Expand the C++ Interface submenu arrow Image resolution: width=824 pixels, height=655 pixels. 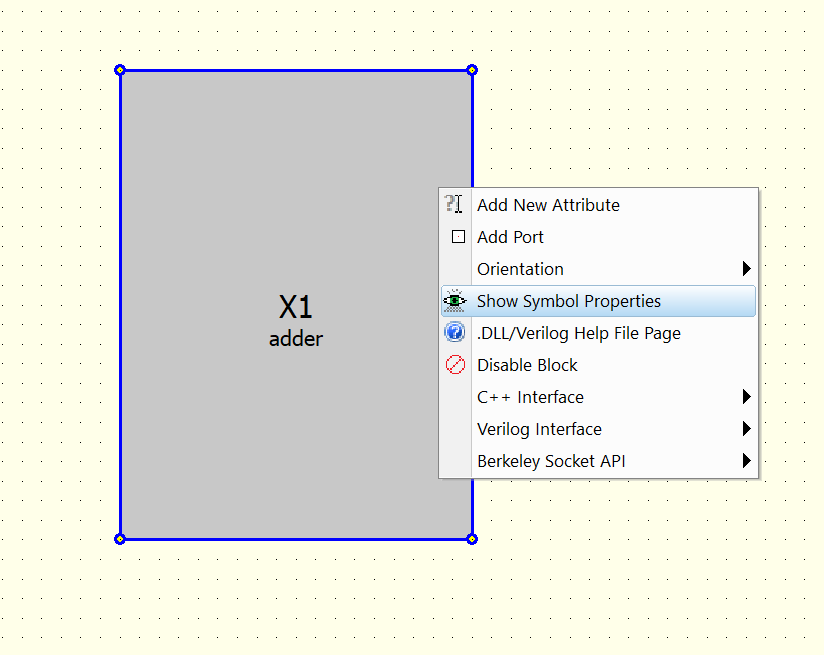pos(746,397)
